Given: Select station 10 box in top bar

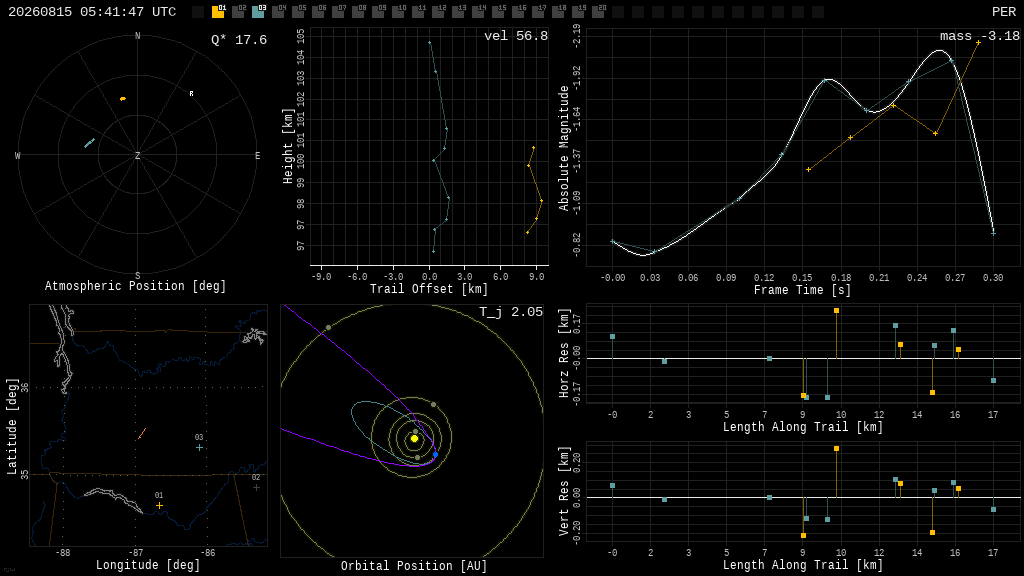Looking at the screenshot, I should [398, 12].
